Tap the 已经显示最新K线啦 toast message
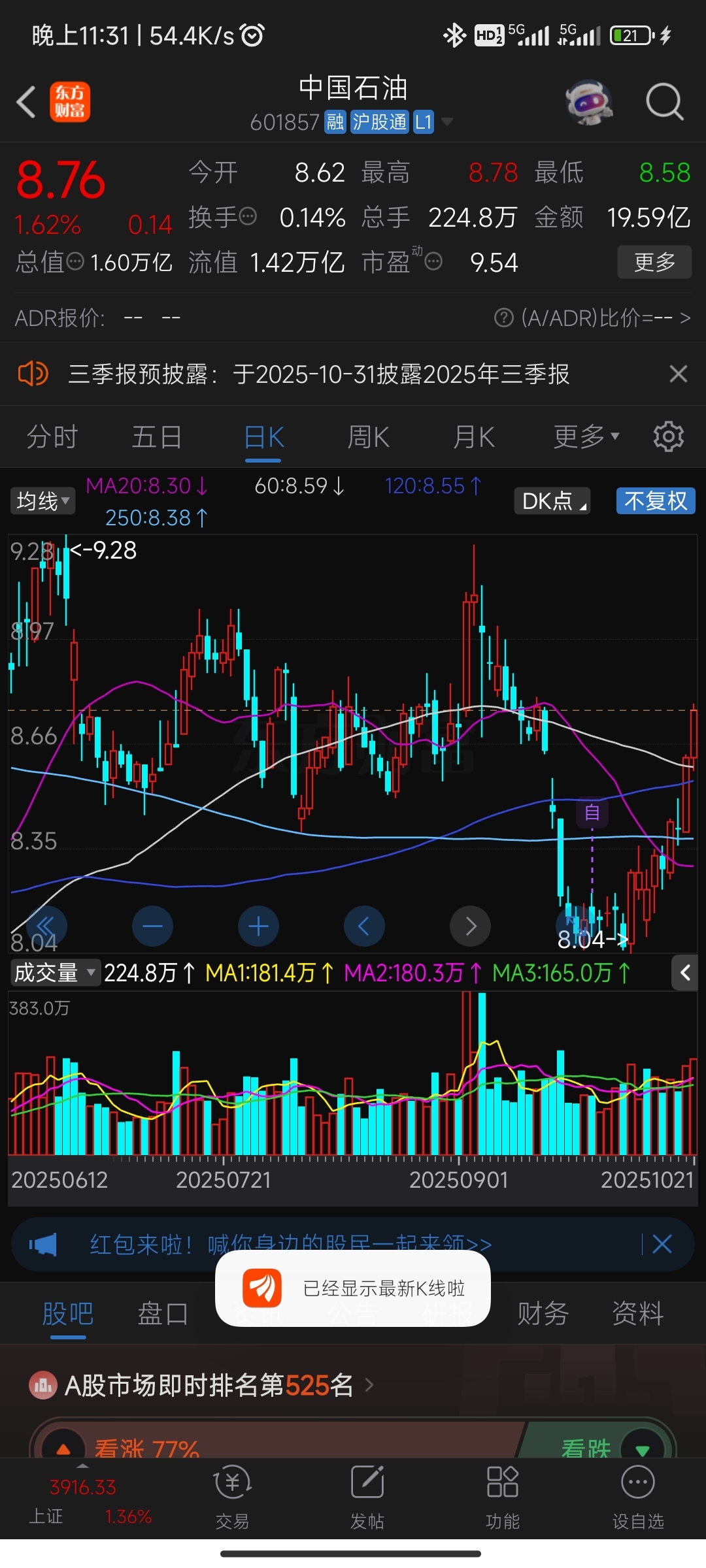This screenshot has height=1568, width=706. click(x=353, y=1288)
